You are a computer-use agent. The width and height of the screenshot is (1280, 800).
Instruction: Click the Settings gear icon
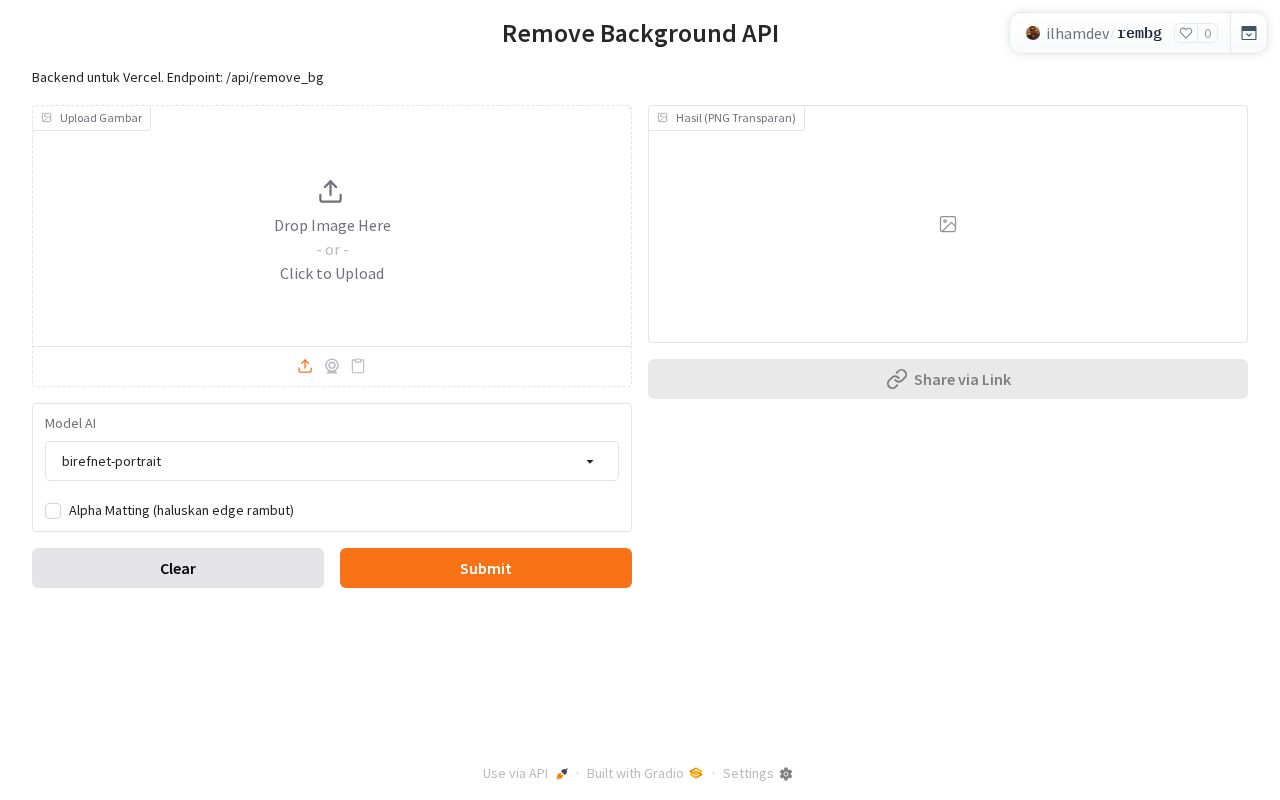(786, 774)
